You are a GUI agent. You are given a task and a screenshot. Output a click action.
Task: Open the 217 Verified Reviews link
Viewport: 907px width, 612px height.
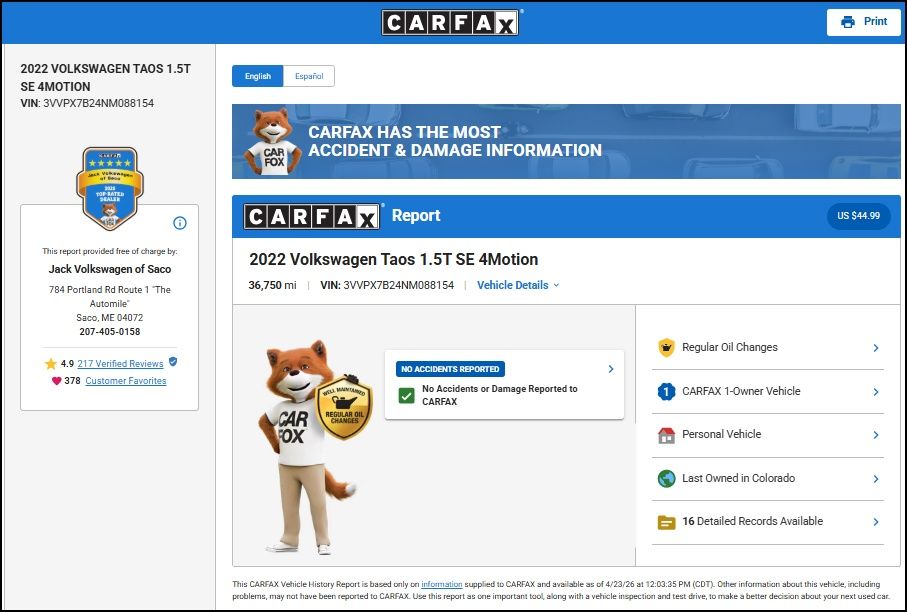pyautogui.click(x=120, y=364)
